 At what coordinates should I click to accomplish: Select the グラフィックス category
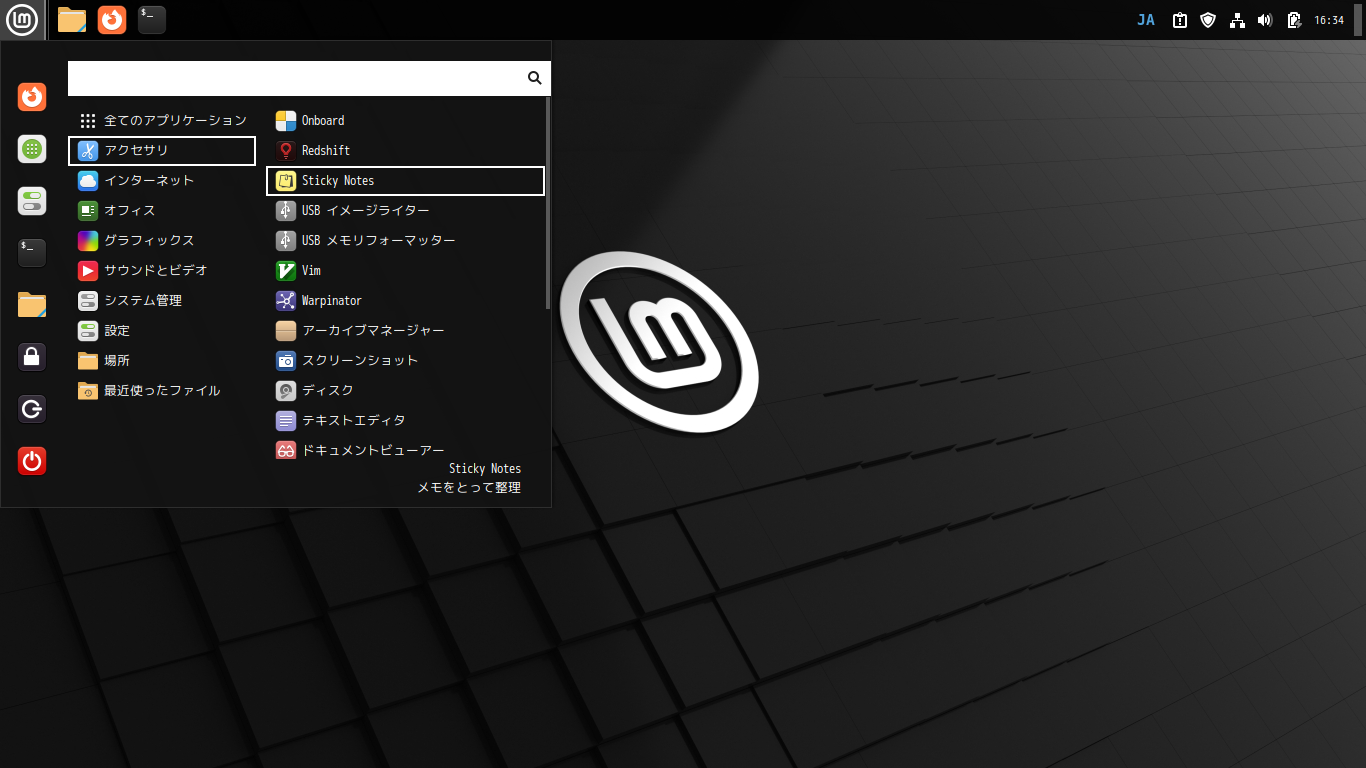tap(162, 241)
